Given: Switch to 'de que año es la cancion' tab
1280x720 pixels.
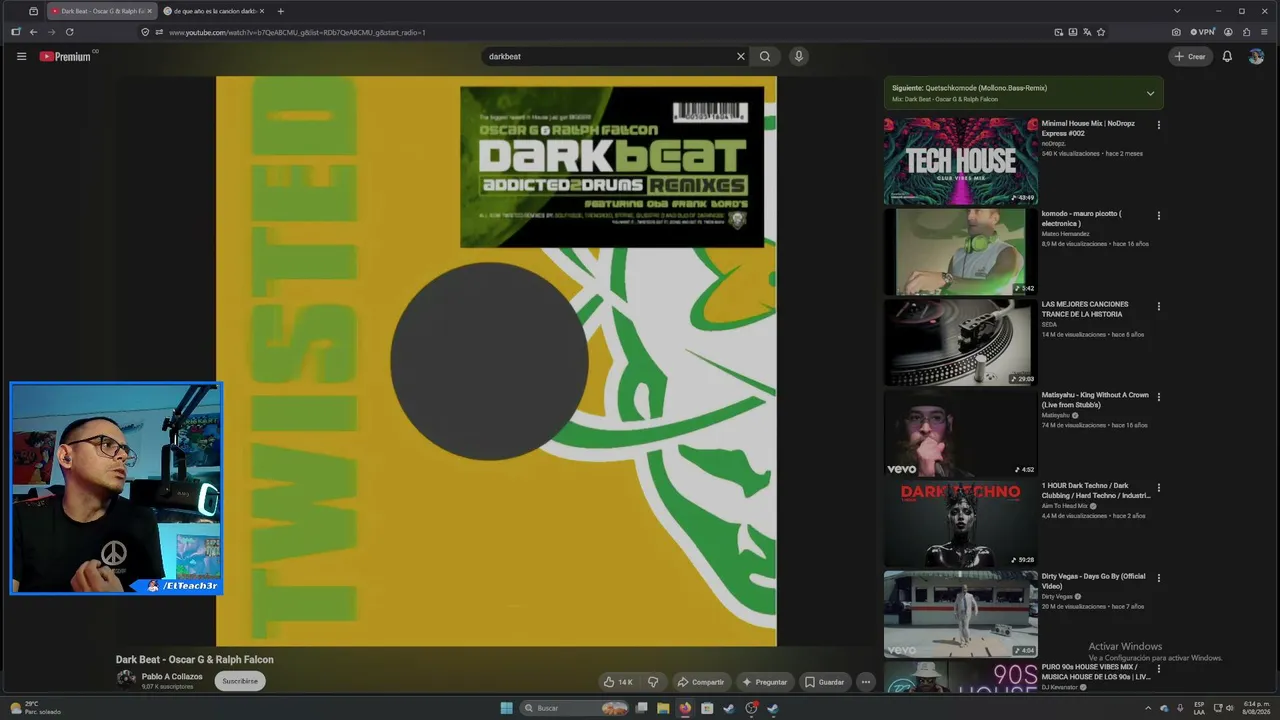Looking at the screenshot, I should click(x=213, y=11).
